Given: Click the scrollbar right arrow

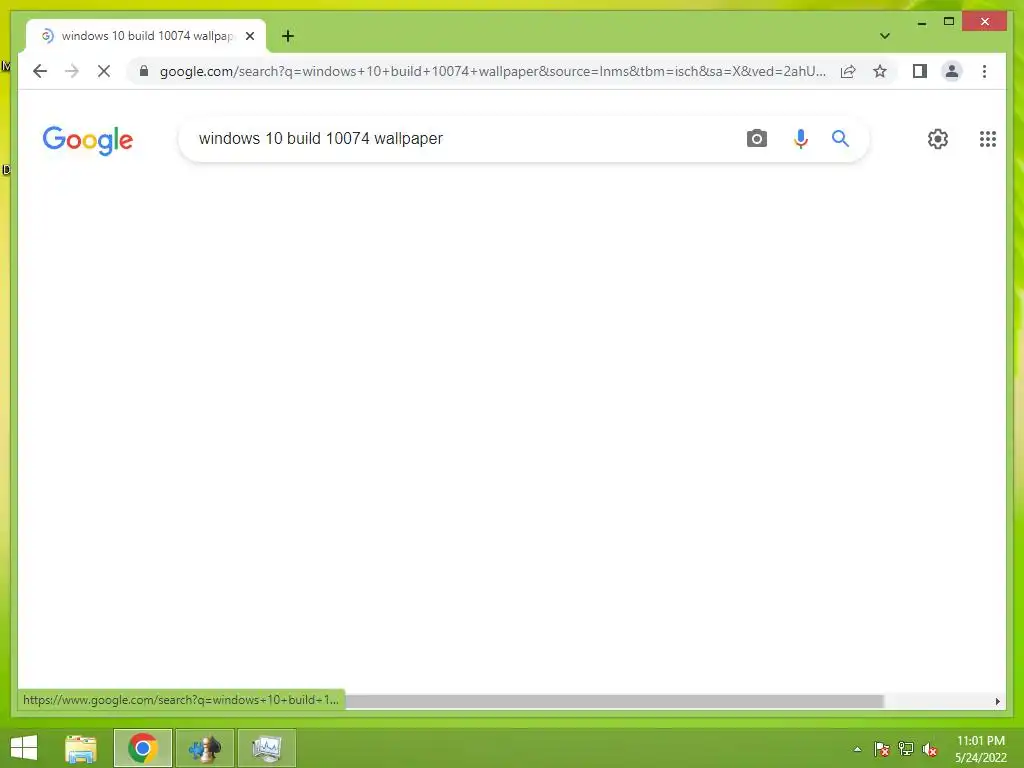Looking at the screenshot, I should tap(997, 701).
